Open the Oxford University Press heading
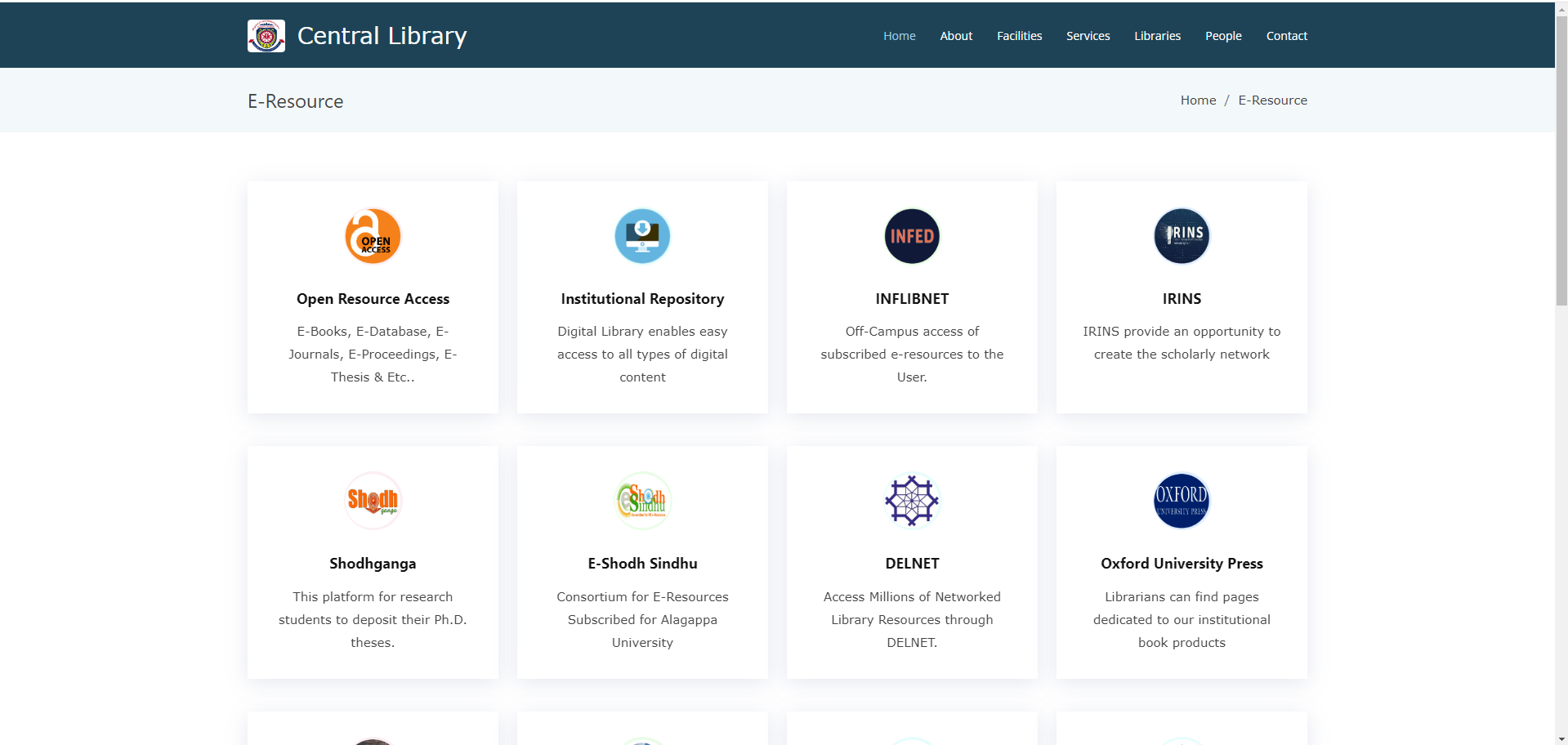The image size is (1568, 745). pos(1182,564)
